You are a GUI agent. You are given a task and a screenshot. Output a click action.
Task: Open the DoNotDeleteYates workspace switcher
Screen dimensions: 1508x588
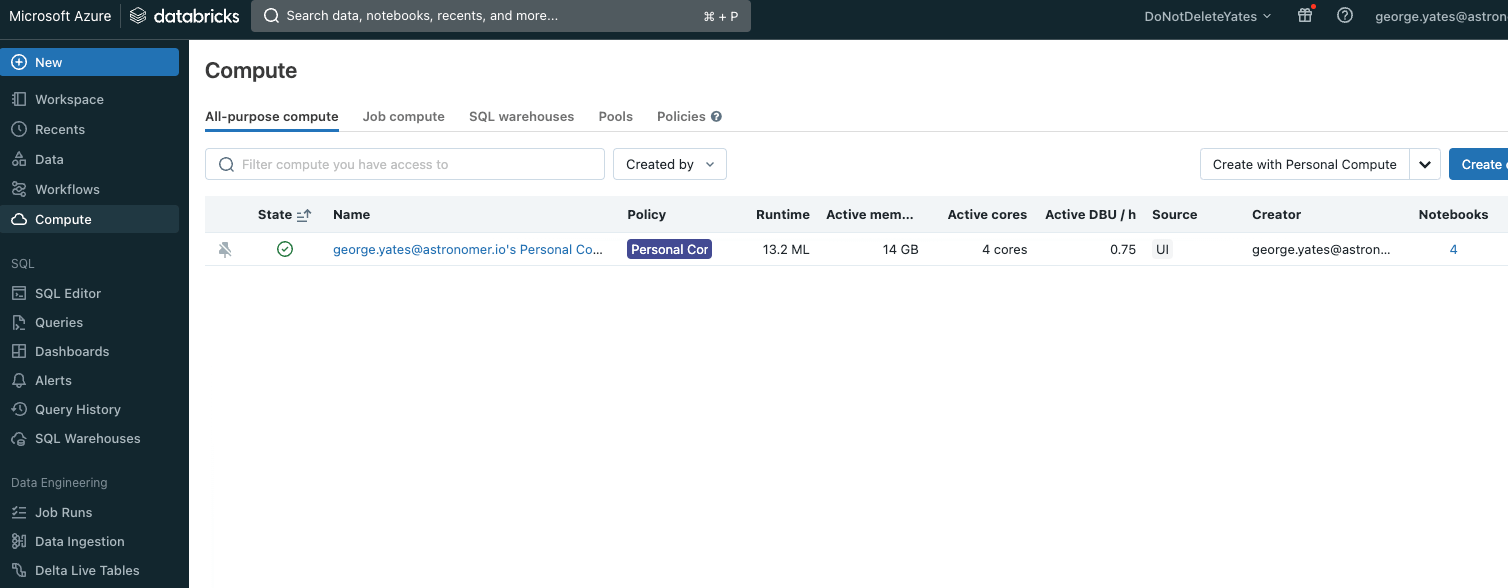point(1207,16)
